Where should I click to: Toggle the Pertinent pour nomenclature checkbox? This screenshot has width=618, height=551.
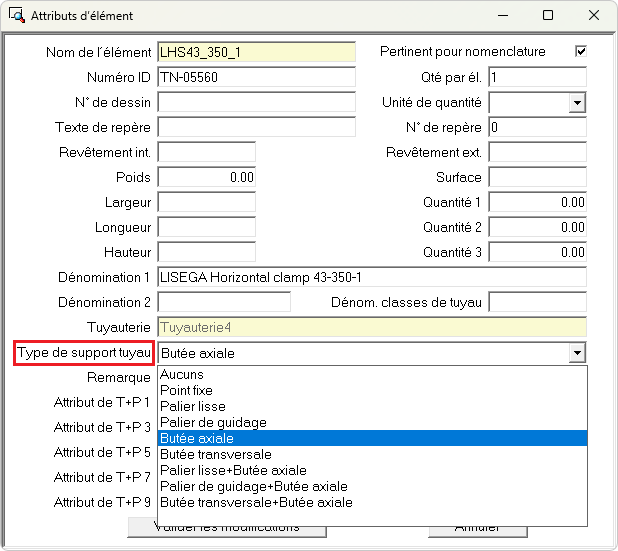[x=580, y=51]
